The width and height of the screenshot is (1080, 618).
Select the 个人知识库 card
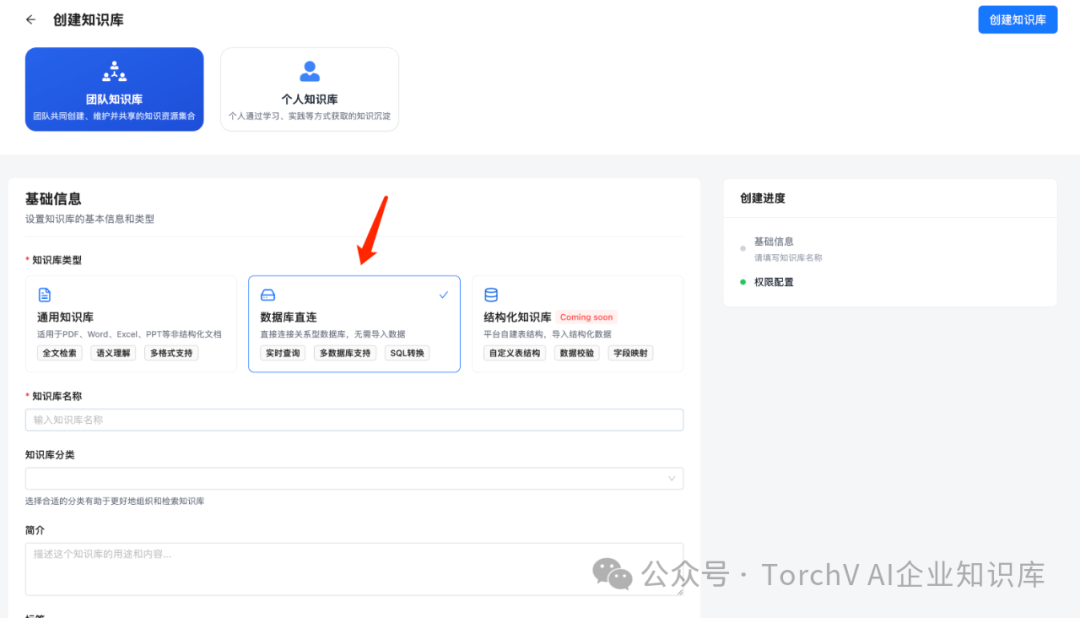[309, 89]
